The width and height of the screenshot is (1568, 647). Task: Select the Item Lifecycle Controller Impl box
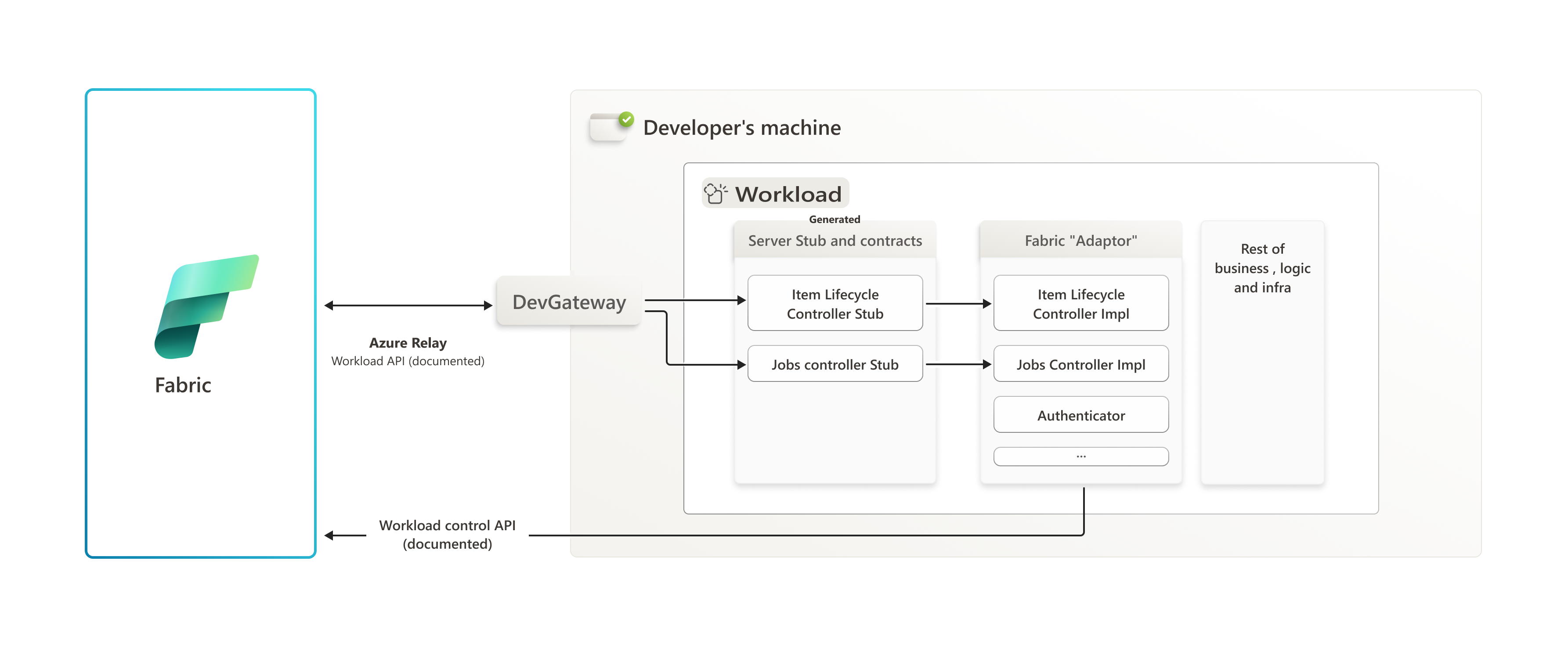1081,303
